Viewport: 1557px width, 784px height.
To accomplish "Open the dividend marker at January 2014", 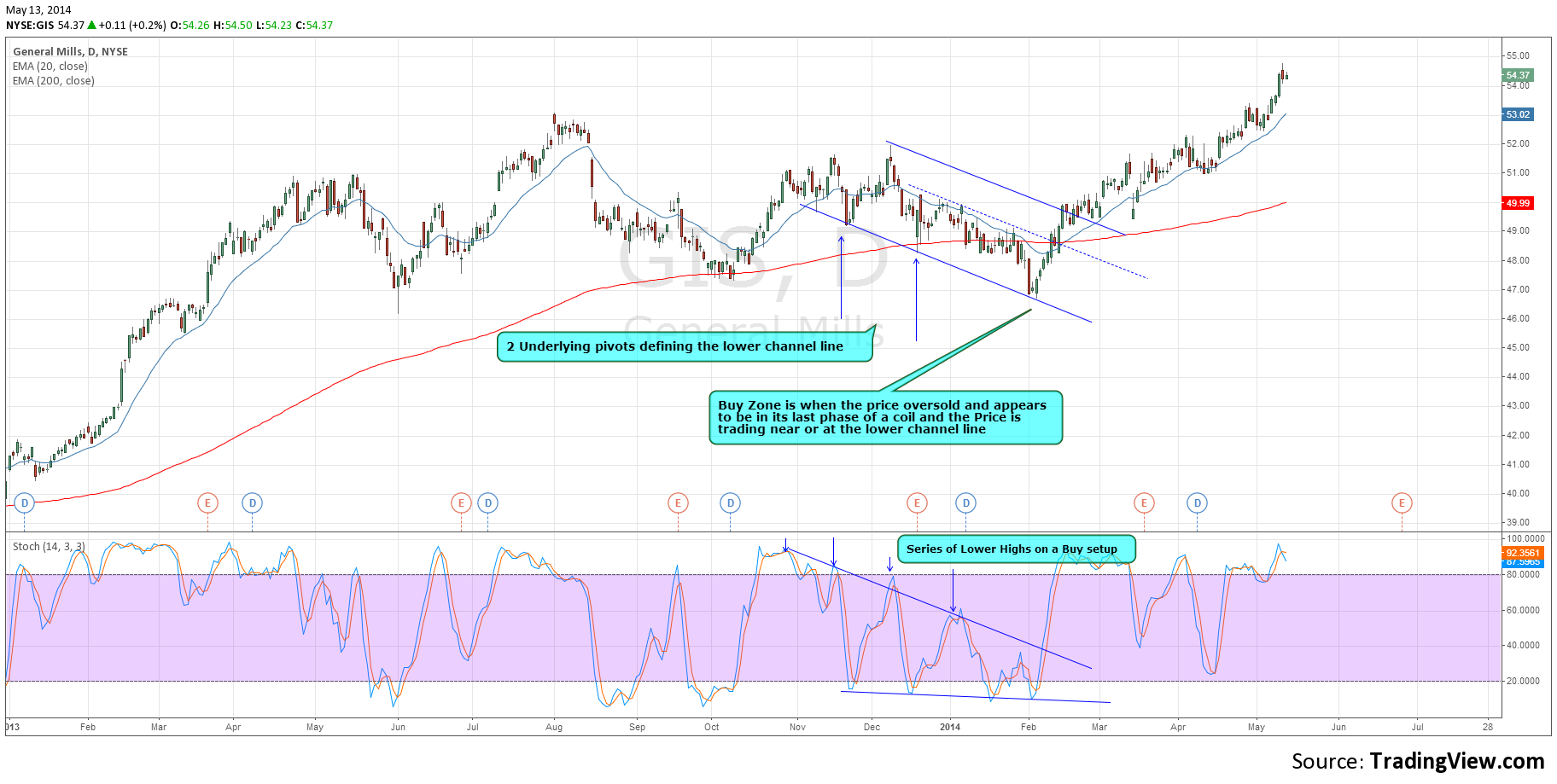I will (965, 503).
